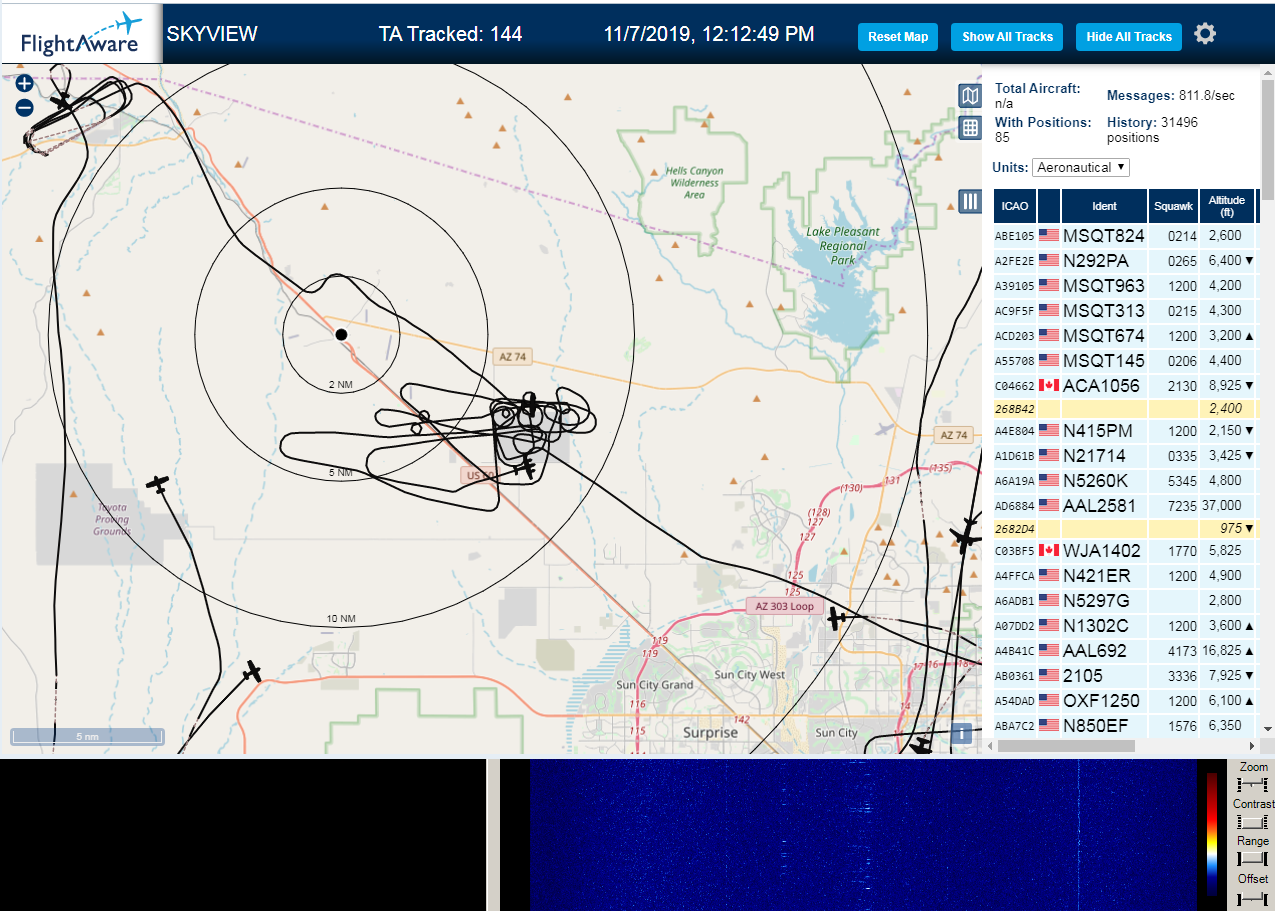1275x911 pixels.
Task: Click US flag in MSQT824 row
Action: (1049, 235)
